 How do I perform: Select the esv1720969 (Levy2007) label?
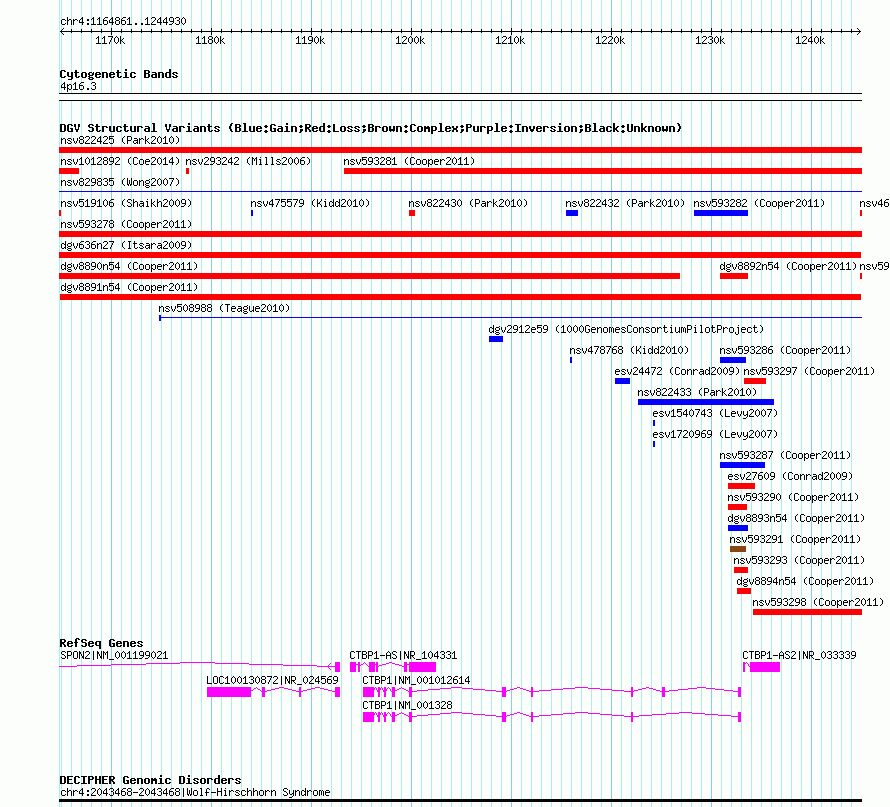(715, 434)
